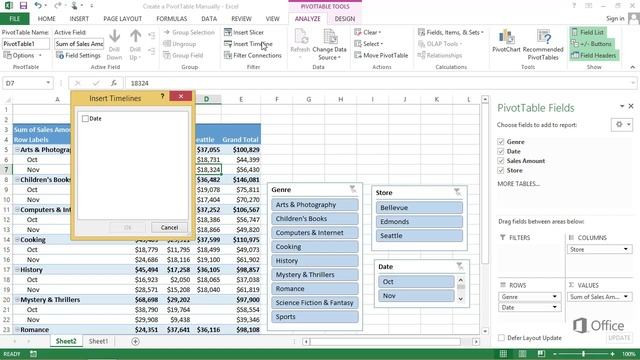The image size is (640, 360).
Task: Uncheck the Genre field checkbox
Action: (x=501, y=142)
